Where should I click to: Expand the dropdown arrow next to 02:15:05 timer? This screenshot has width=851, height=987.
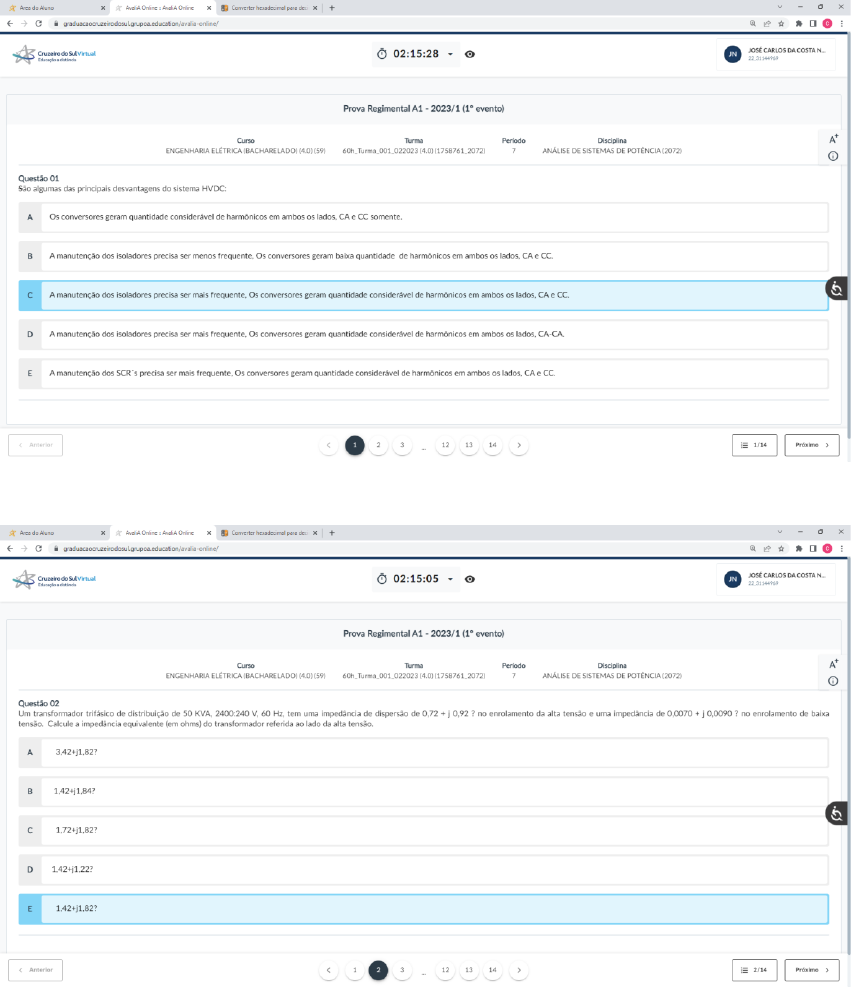450,579
